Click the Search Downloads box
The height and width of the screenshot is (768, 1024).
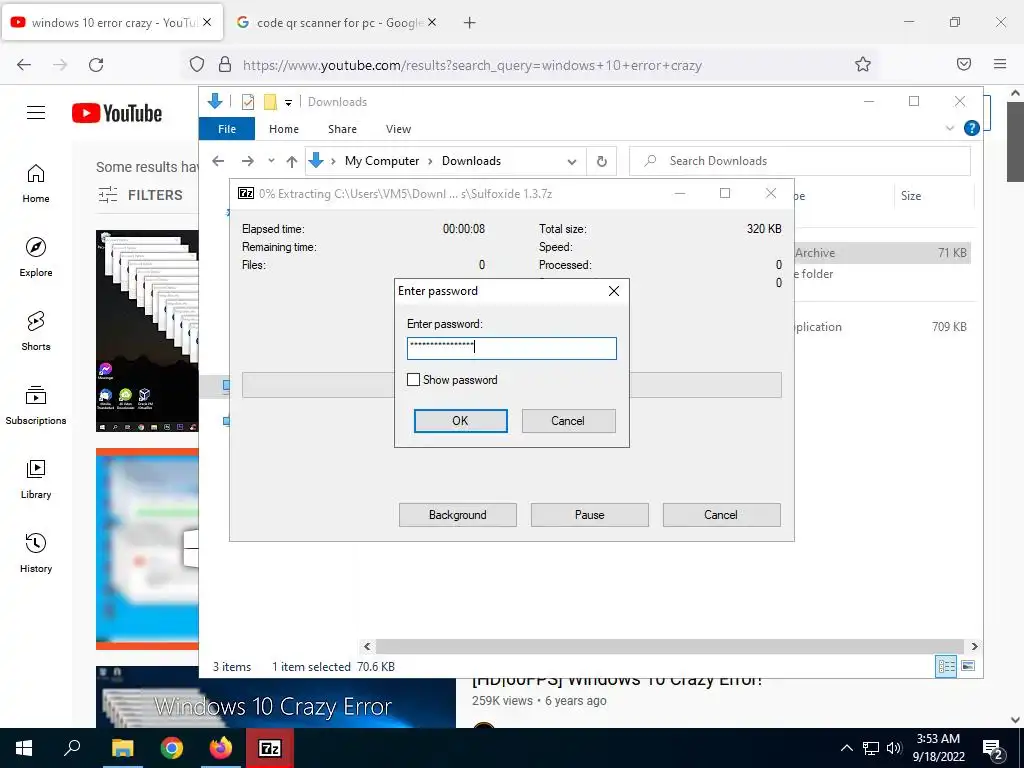click(800, 161)
